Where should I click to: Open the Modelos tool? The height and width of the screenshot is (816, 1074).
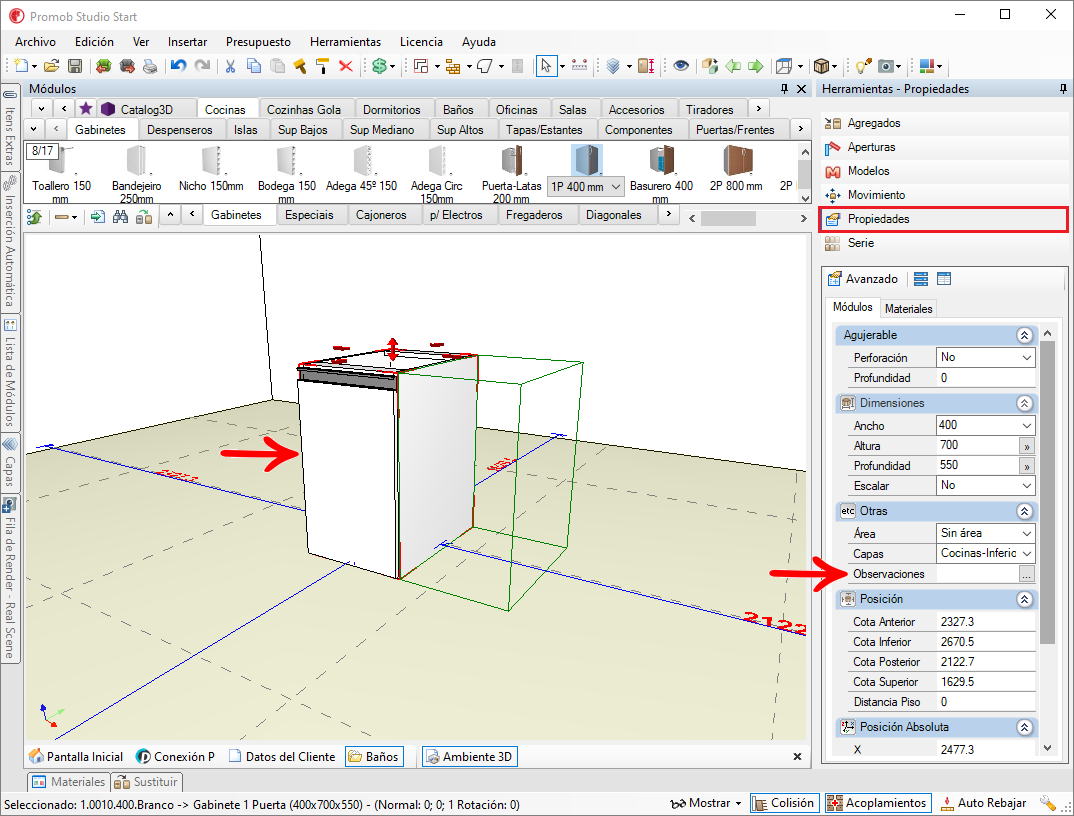[869, 171]
